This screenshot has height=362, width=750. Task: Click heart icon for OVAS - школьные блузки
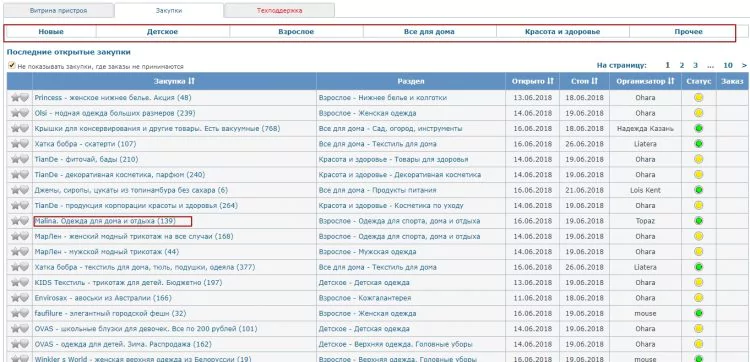click(24, 329)
